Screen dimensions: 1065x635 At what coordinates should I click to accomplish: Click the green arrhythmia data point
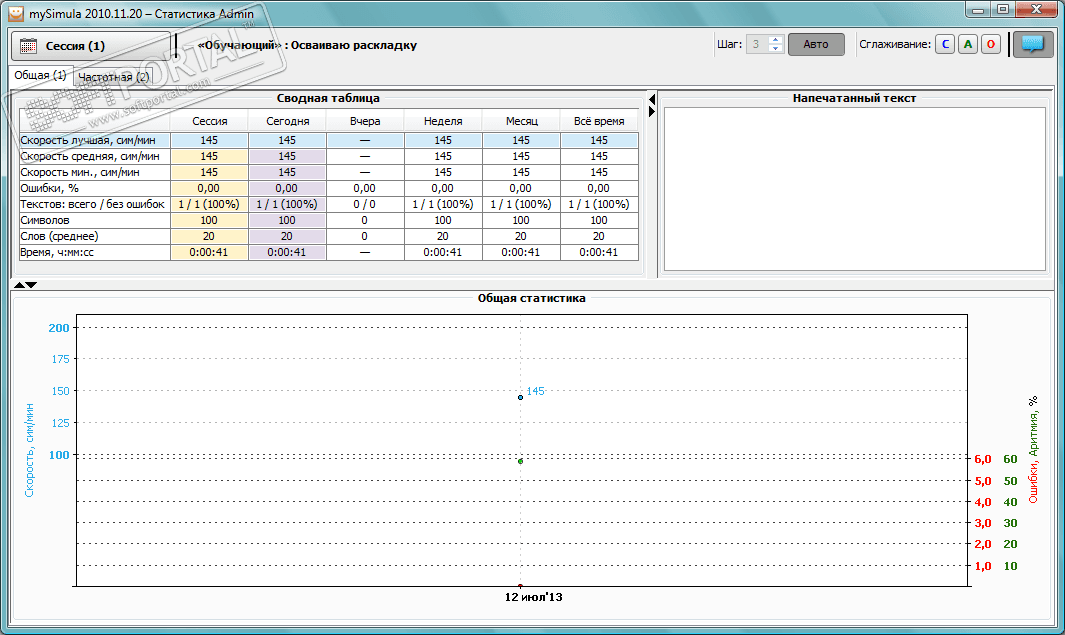click(520, 462)
